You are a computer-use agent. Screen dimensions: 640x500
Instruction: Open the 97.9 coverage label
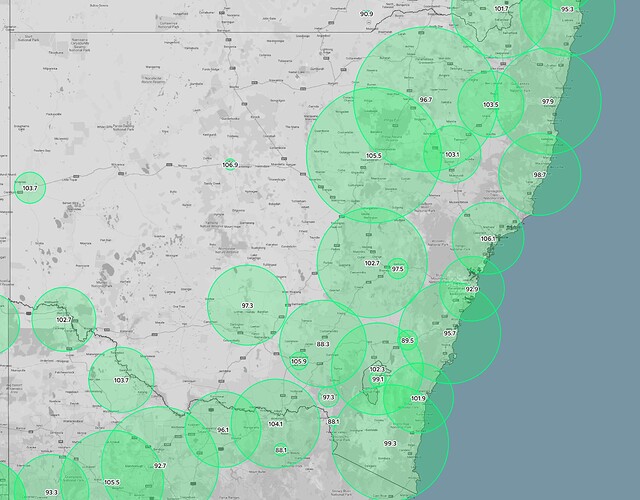[x=548, y=102]
